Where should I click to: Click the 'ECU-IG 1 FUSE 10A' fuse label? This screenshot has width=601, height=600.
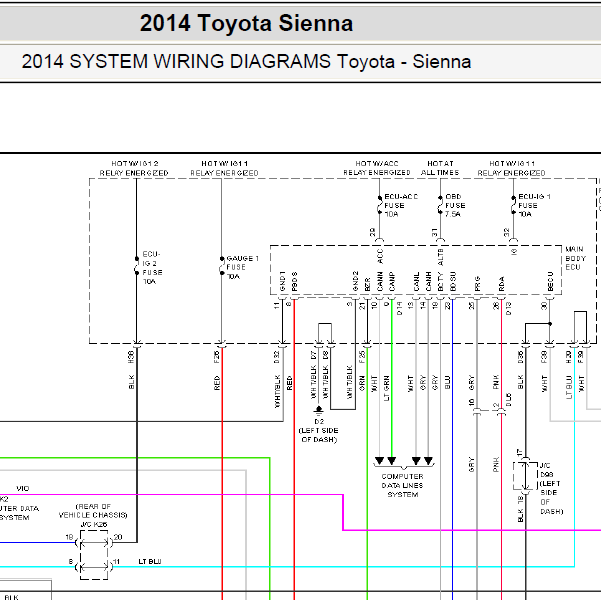click(534, 205)
